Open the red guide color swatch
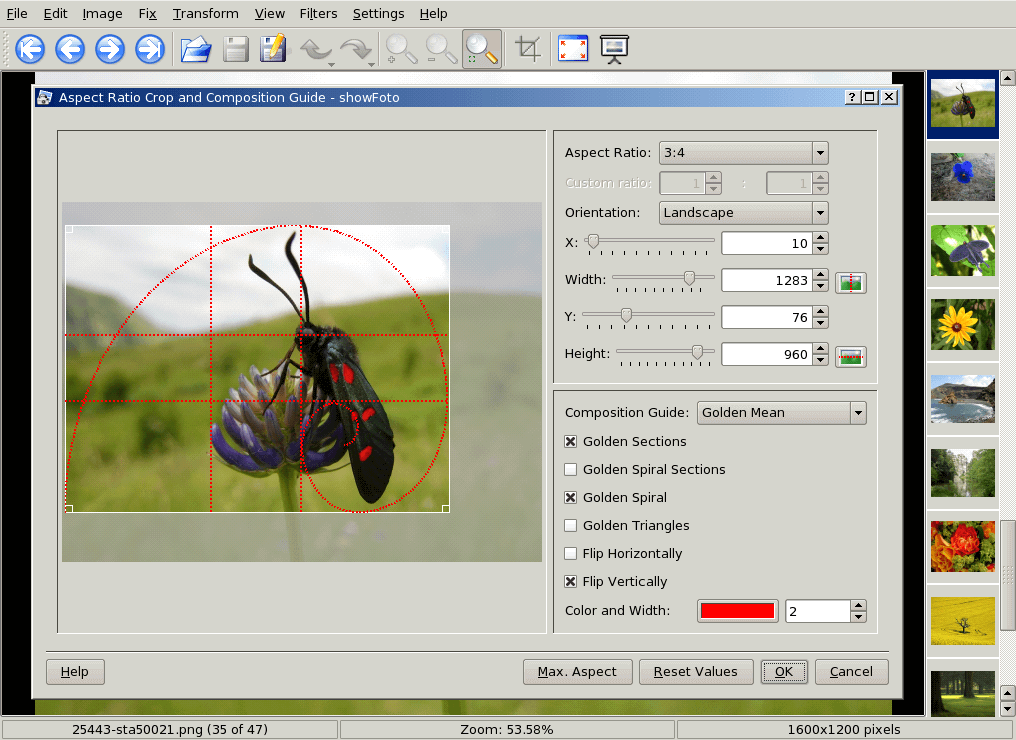This screenshot has width=1016, height=740. [738, 611]
